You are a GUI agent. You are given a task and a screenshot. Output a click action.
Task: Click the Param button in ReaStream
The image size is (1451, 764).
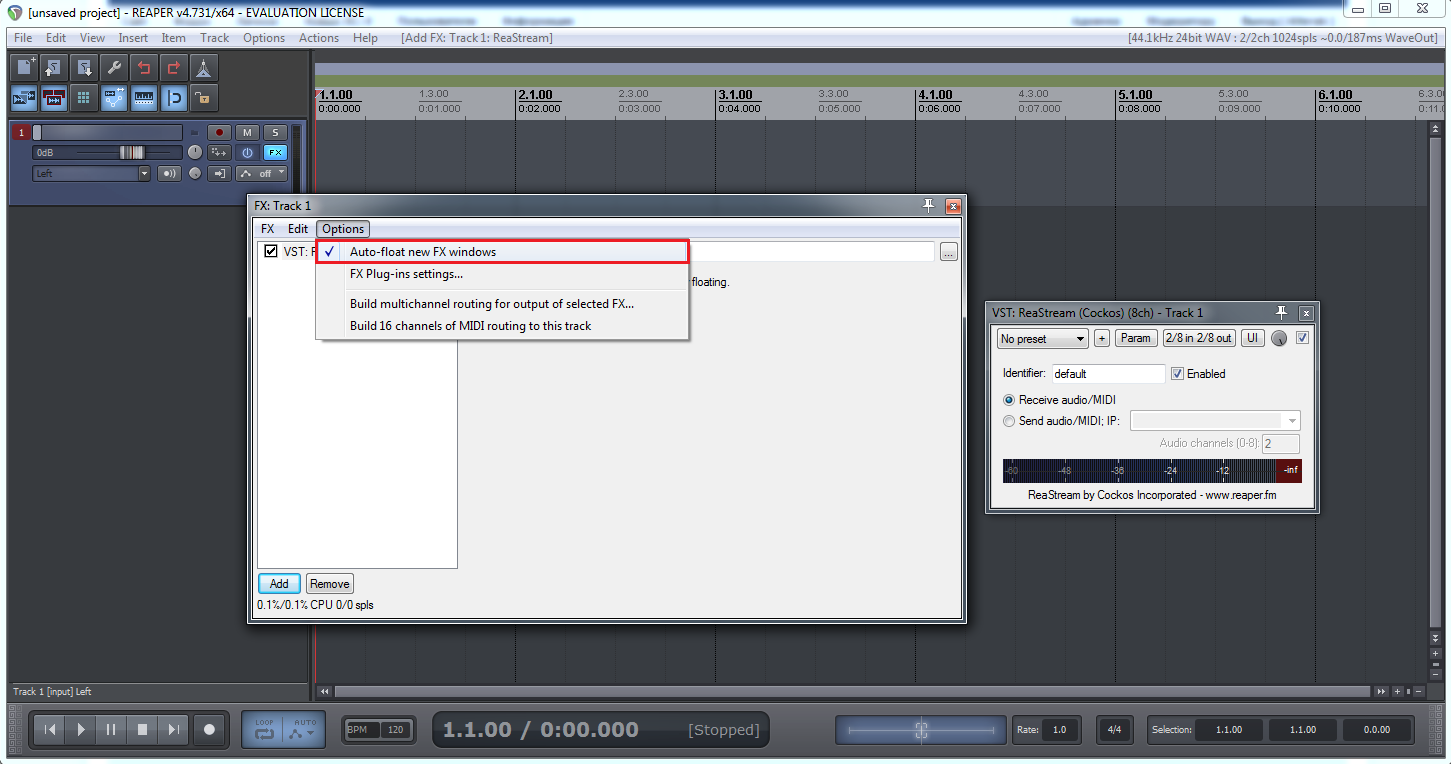1135,339
